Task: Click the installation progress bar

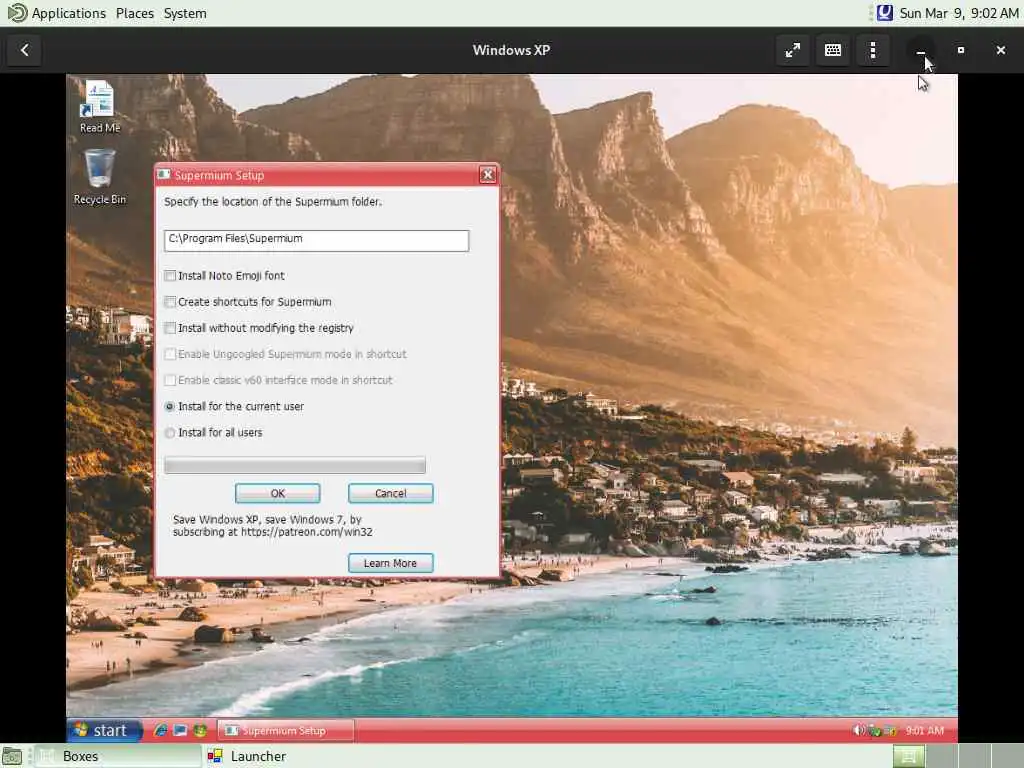Action: [295, 465]
